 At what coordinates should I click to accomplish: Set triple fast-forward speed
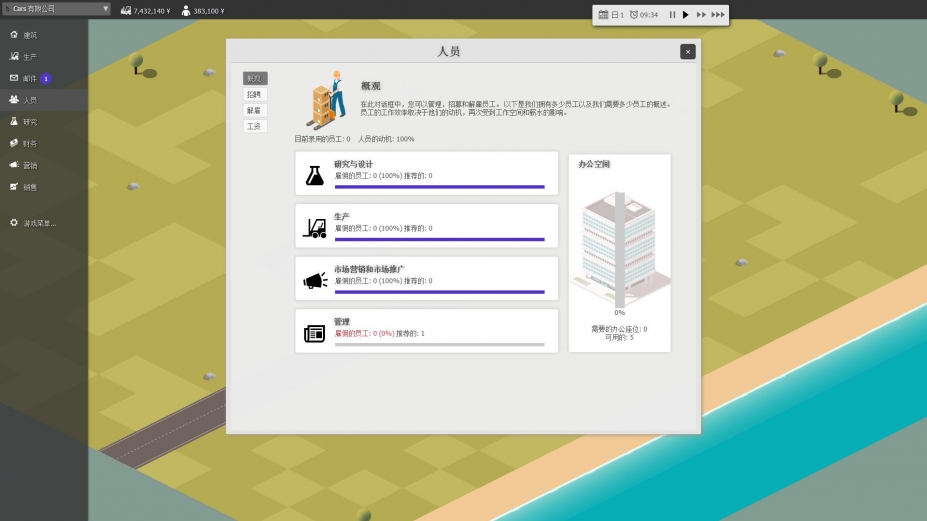tap(718, 15)
